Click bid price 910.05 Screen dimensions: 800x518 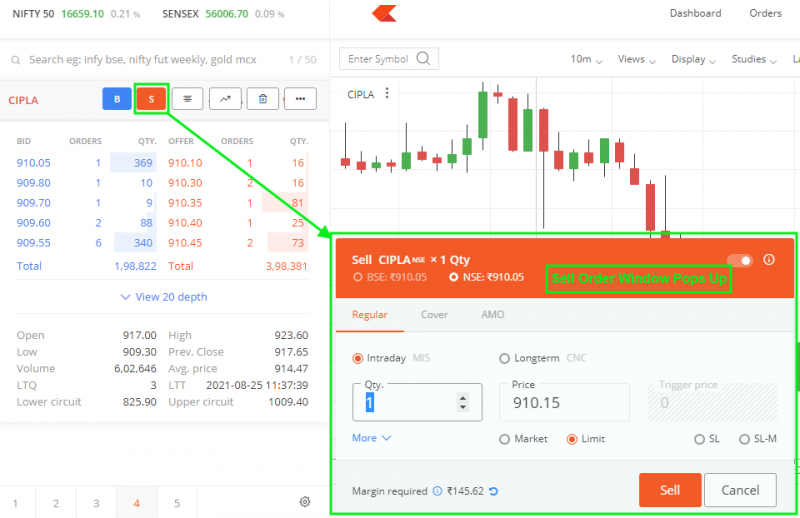(x=34, y=163)
